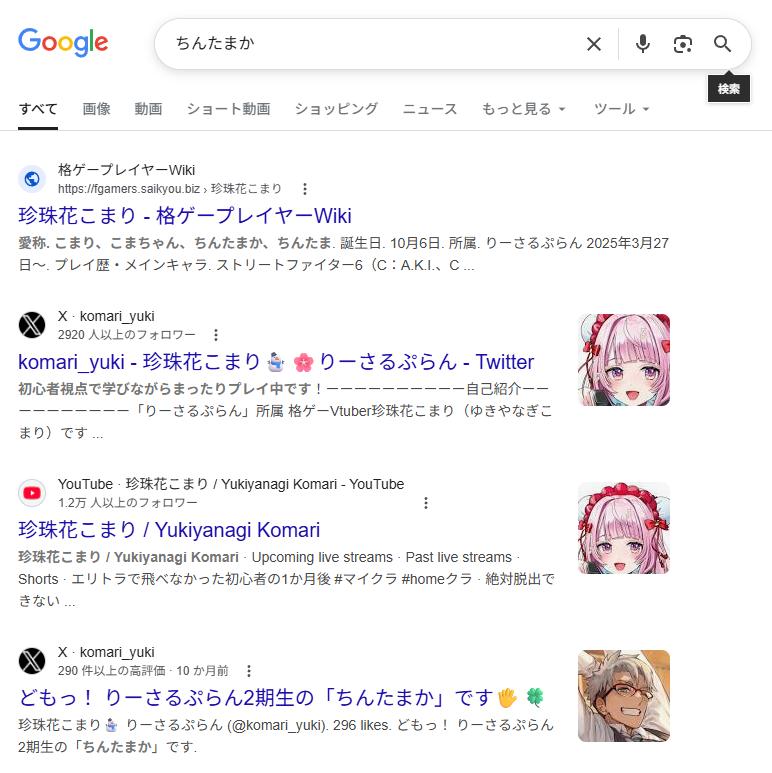The image size is (772, 773).
Task: Open three-dot menu for the YouTube result
Action: 426,503
